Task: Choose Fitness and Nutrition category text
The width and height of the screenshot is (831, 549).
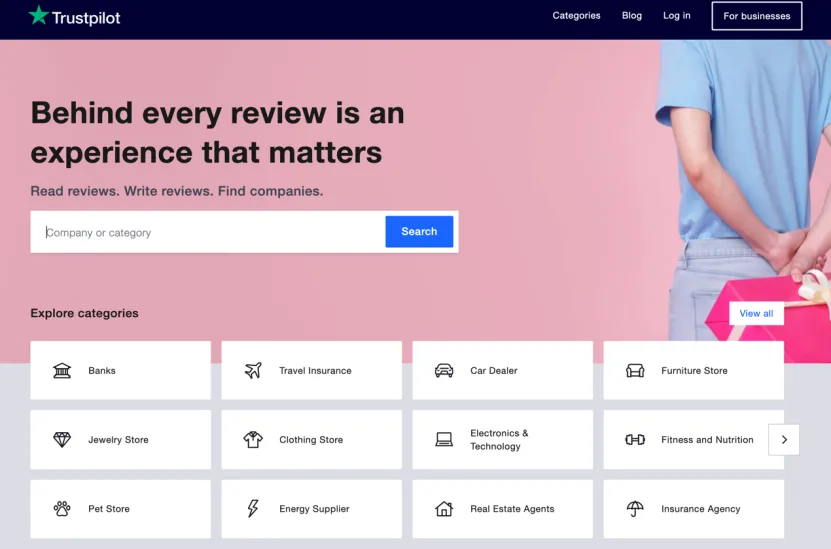Action: point(707,439)
